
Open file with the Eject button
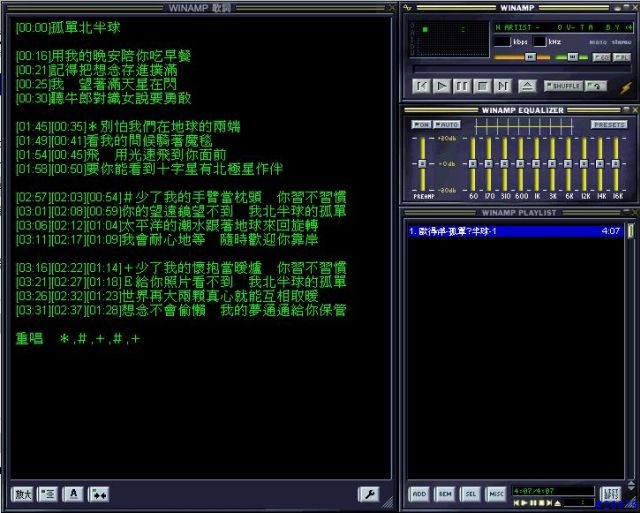527,87
